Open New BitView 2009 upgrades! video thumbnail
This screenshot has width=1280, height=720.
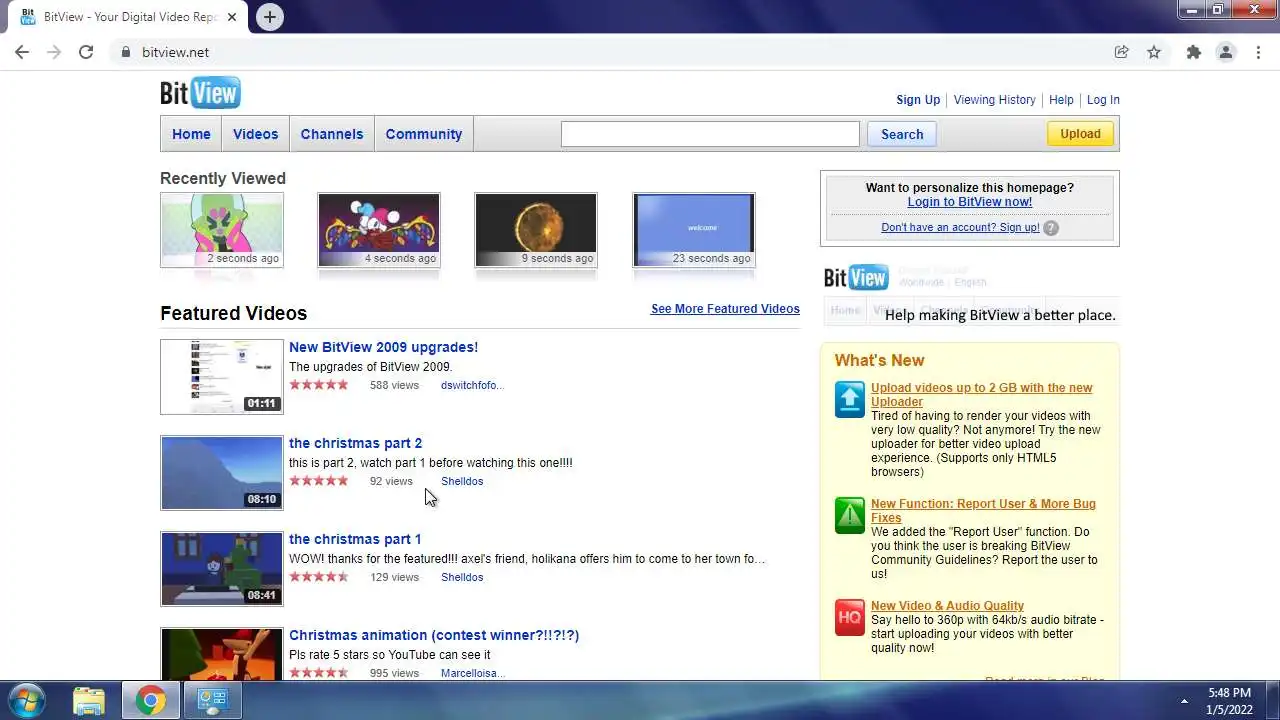222,377
